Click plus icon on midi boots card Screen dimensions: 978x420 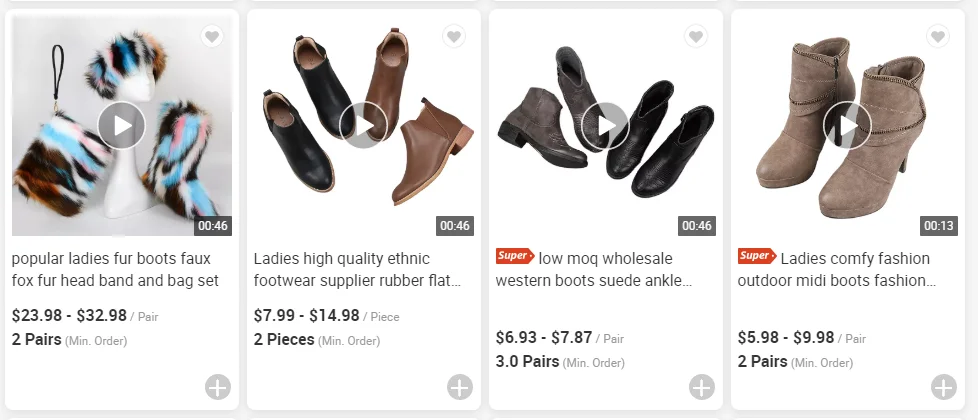(x=944, y=387)
